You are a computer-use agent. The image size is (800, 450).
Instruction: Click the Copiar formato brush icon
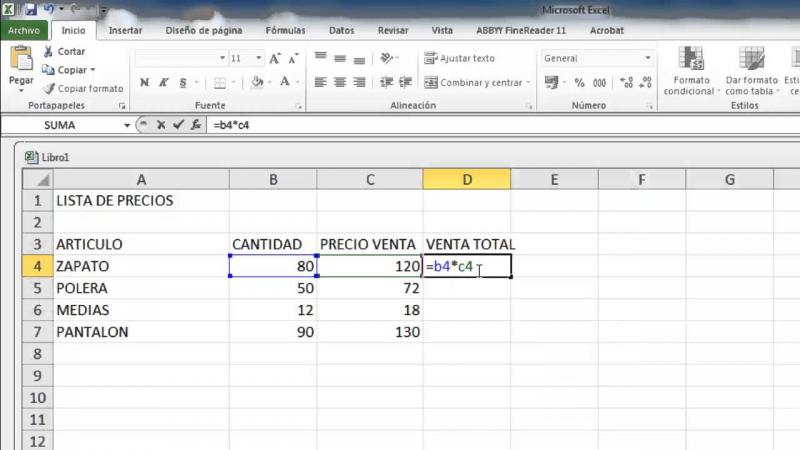pyautogui.click(x=48, y=88)
